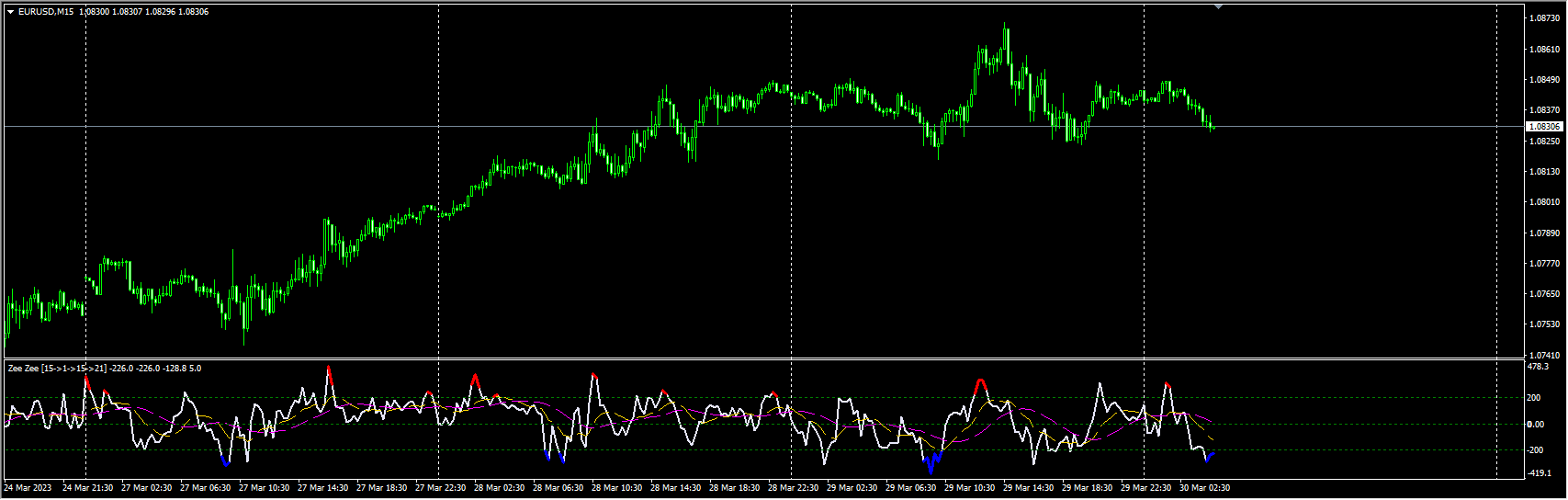Click the 29 Mar 18:30 time label
The height and width of the screenshot is (500, 1568).
[1088, 488]
